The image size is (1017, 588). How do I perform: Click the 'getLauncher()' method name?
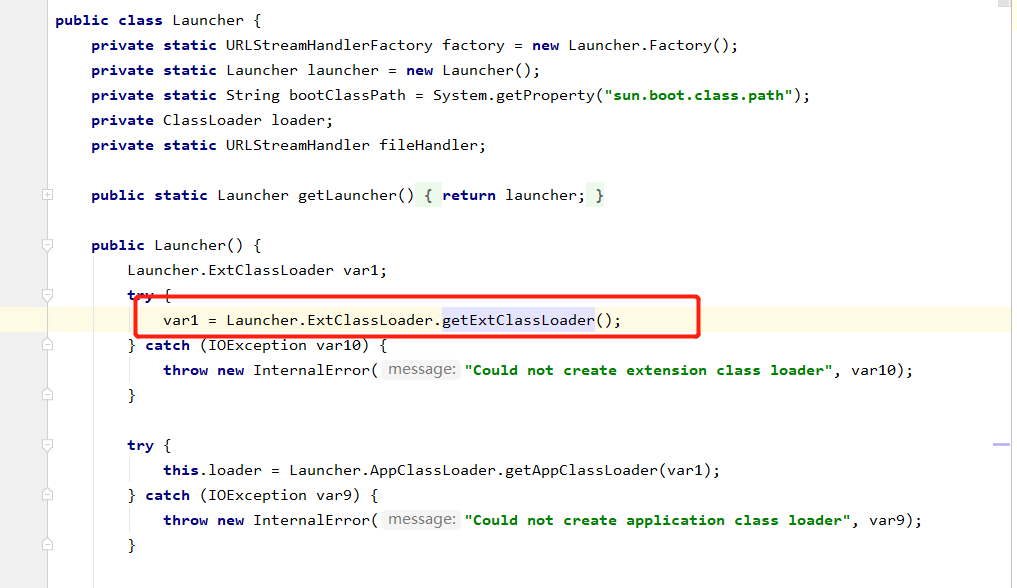tap(355, 195)
